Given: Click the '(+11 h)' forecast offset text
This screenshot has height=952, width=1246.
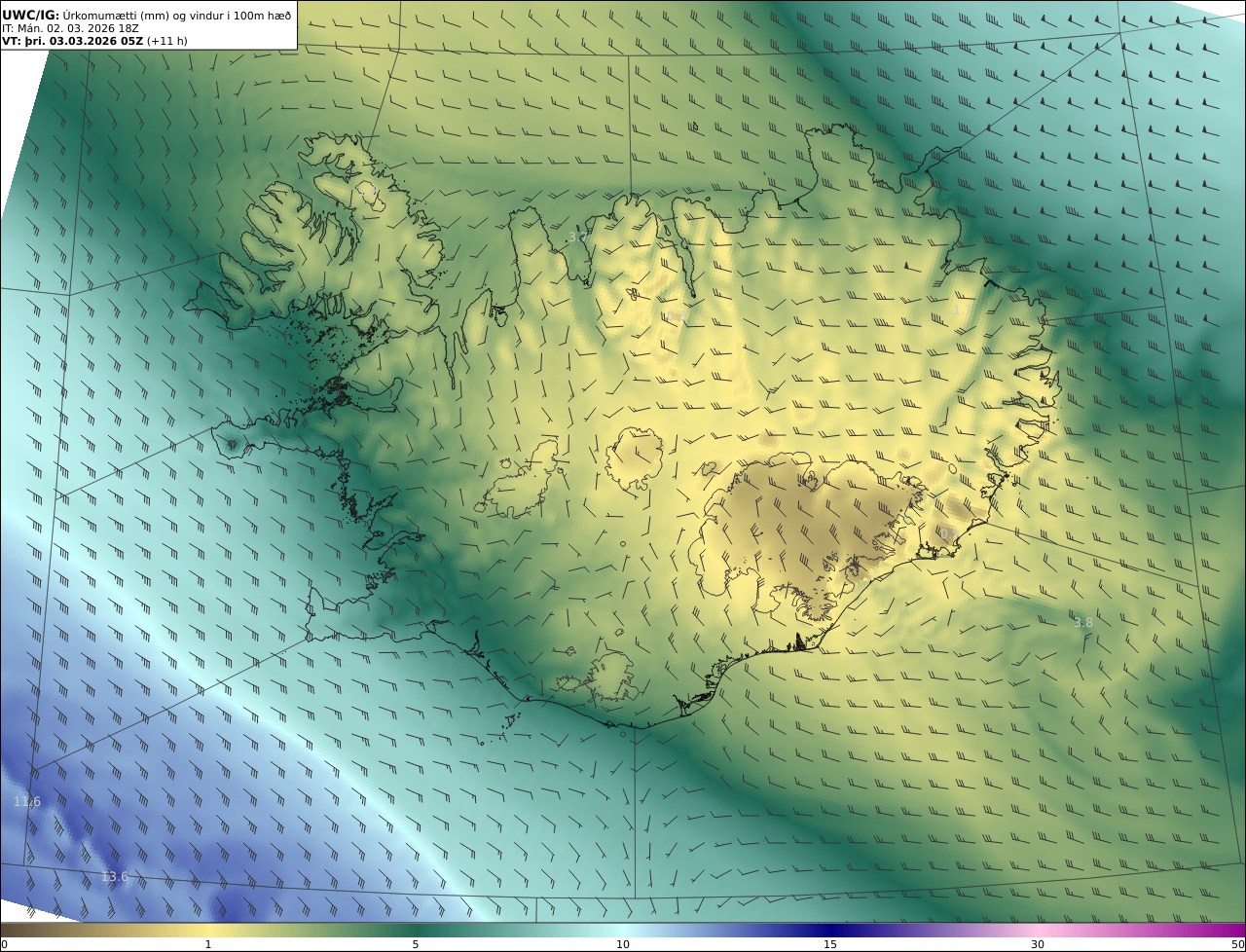Looking at the screenshot, I should [x=167, y=42].
